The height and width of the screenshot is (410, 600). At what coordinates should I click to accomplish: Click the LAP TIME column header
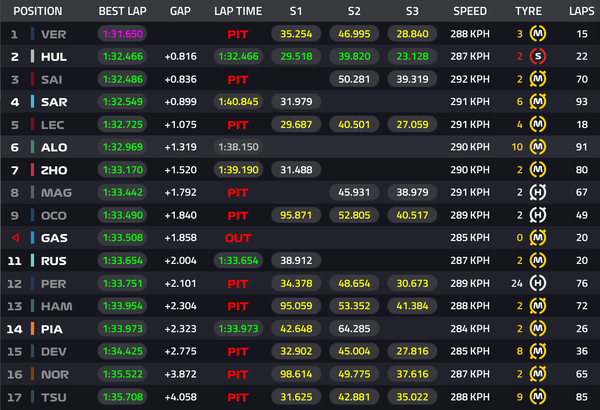[x=238, y=10]
